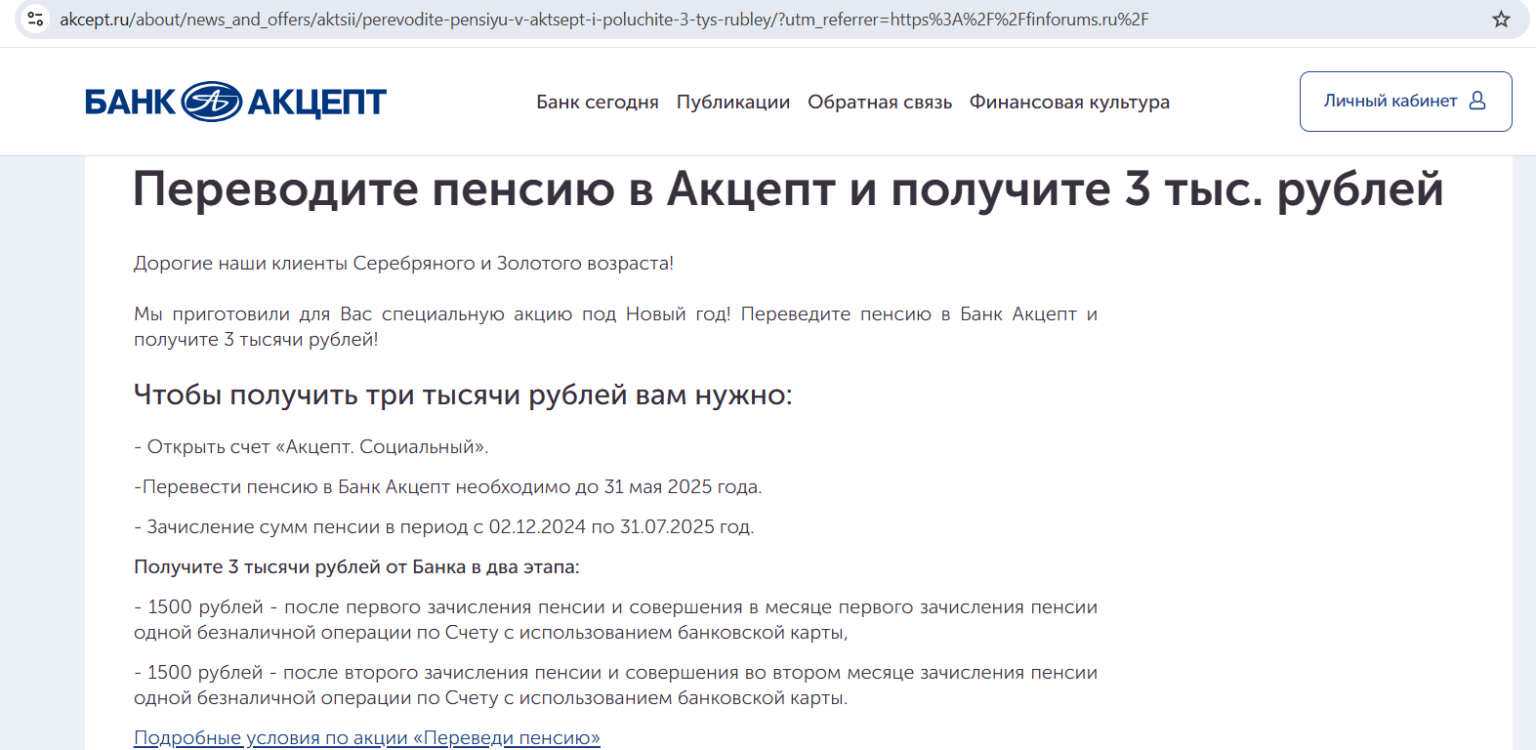Click the user profile icon in Личный кабинет
This screenshot has height=750, width=1536.
coord(1477,101)
